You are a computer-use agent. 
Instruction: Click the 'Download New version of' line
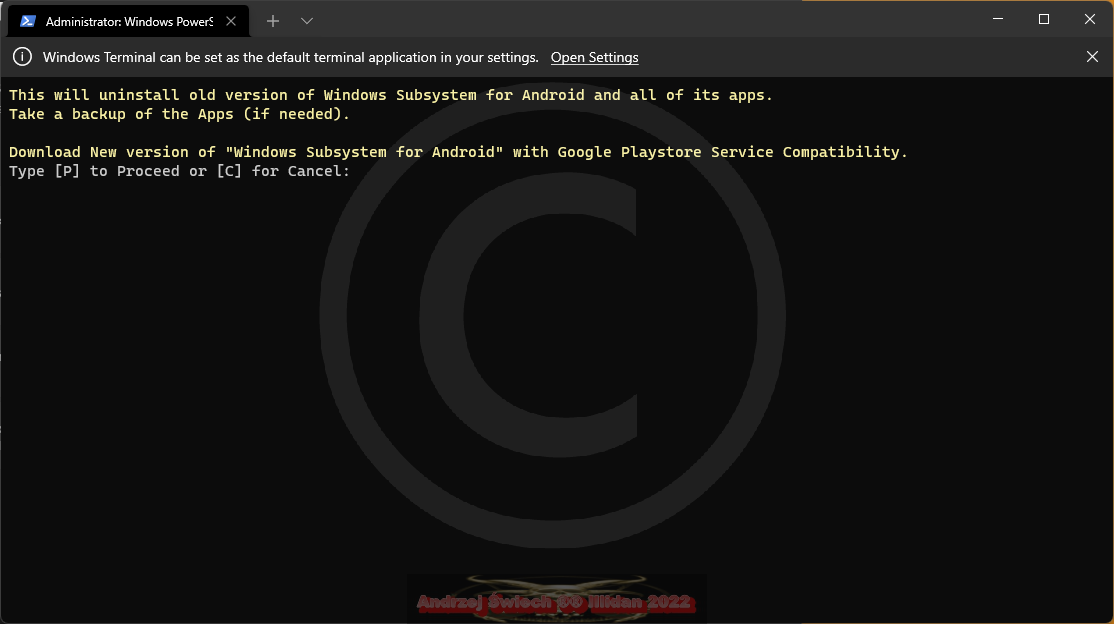[x=458, y=152]
